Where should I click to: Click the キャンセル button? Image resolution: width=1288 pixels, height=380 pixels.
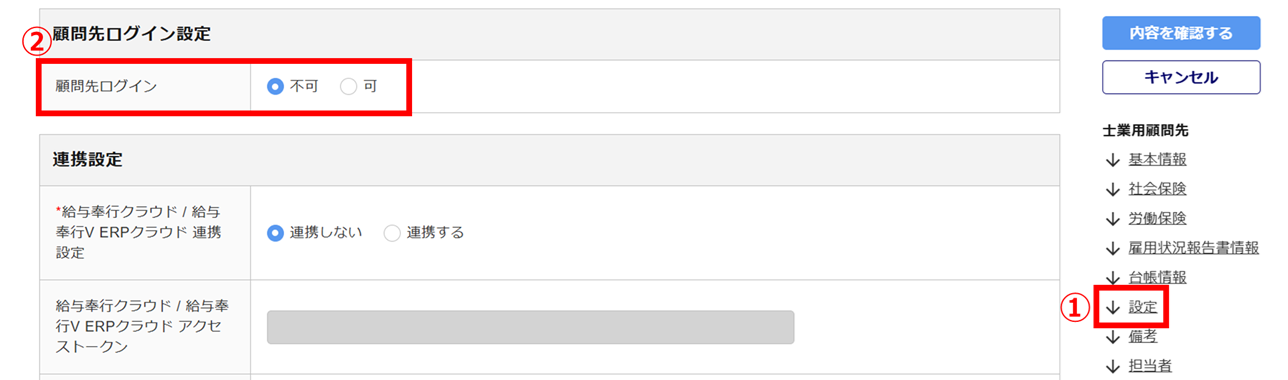(1181, 78)
